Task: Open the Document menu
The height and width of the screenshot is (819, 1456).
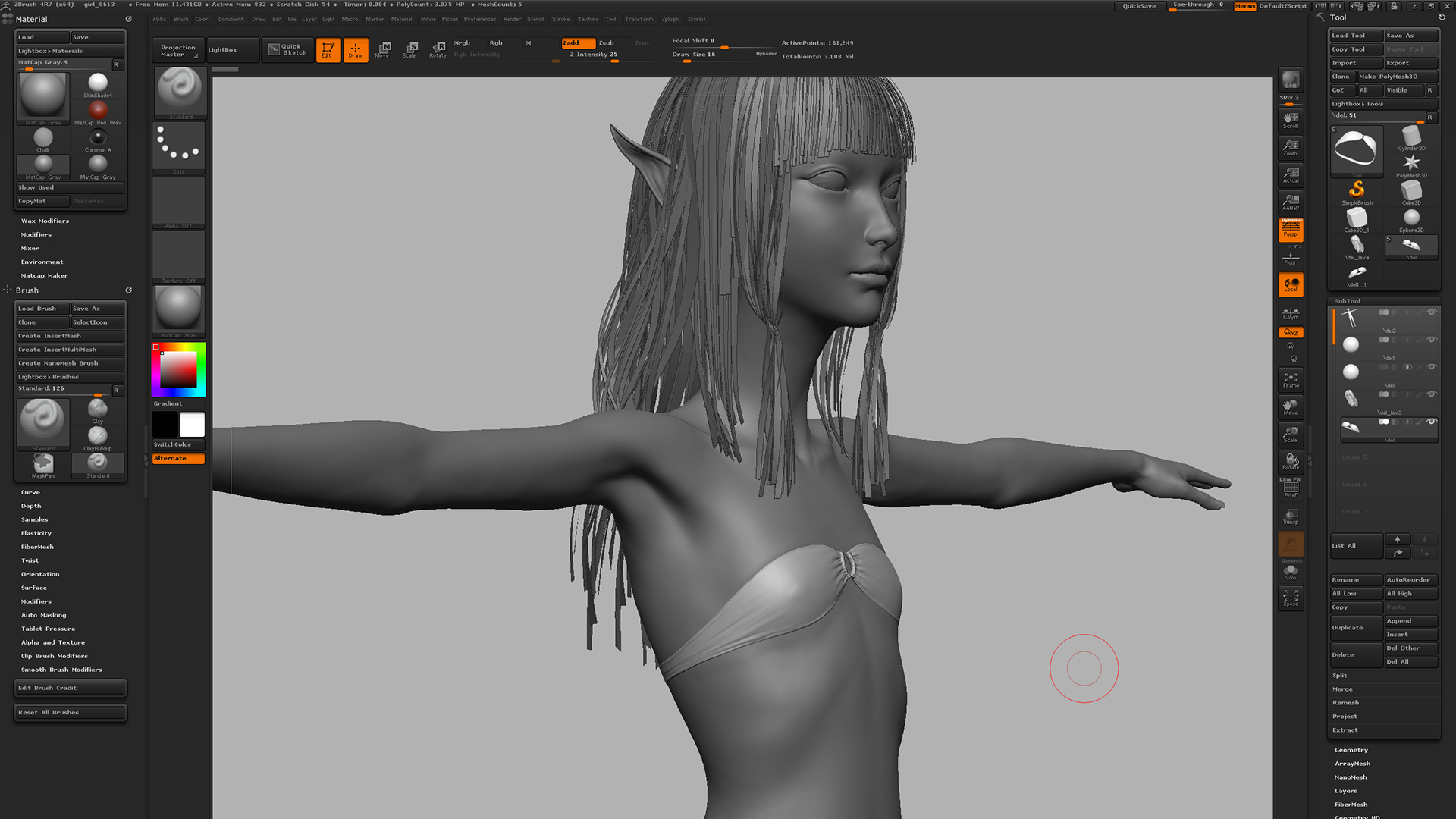Action: [x=231, y=19]
